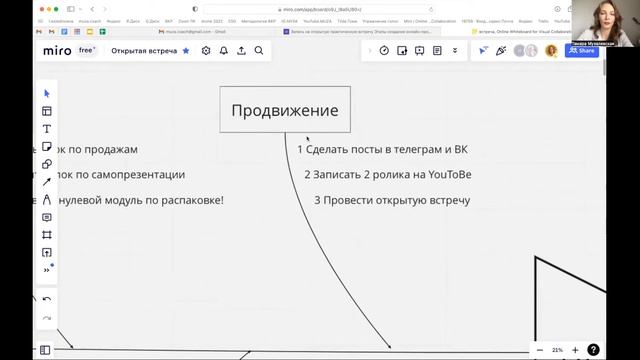Screen dimensions: 640x360
Task: Switch to the middle browser tab
Action: tap(359, 31)
